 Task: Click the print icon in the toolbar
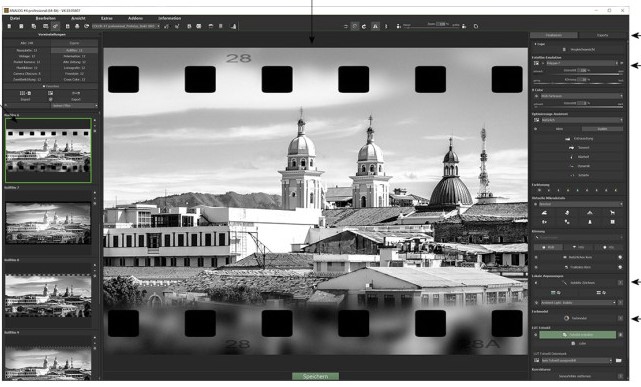(x=77, y=26)
